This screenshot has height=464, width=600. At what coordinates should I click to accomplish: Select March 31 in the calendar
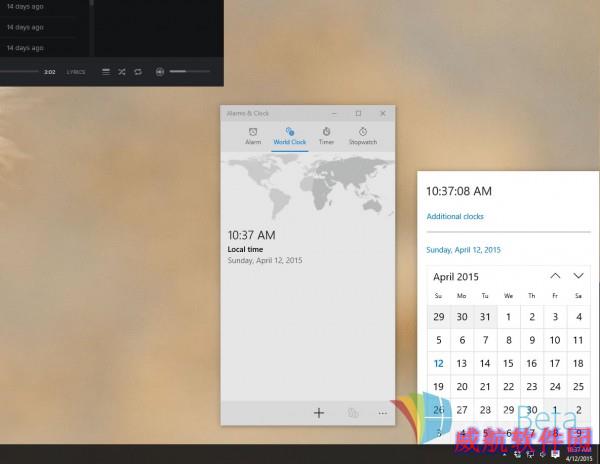(485, 317)
